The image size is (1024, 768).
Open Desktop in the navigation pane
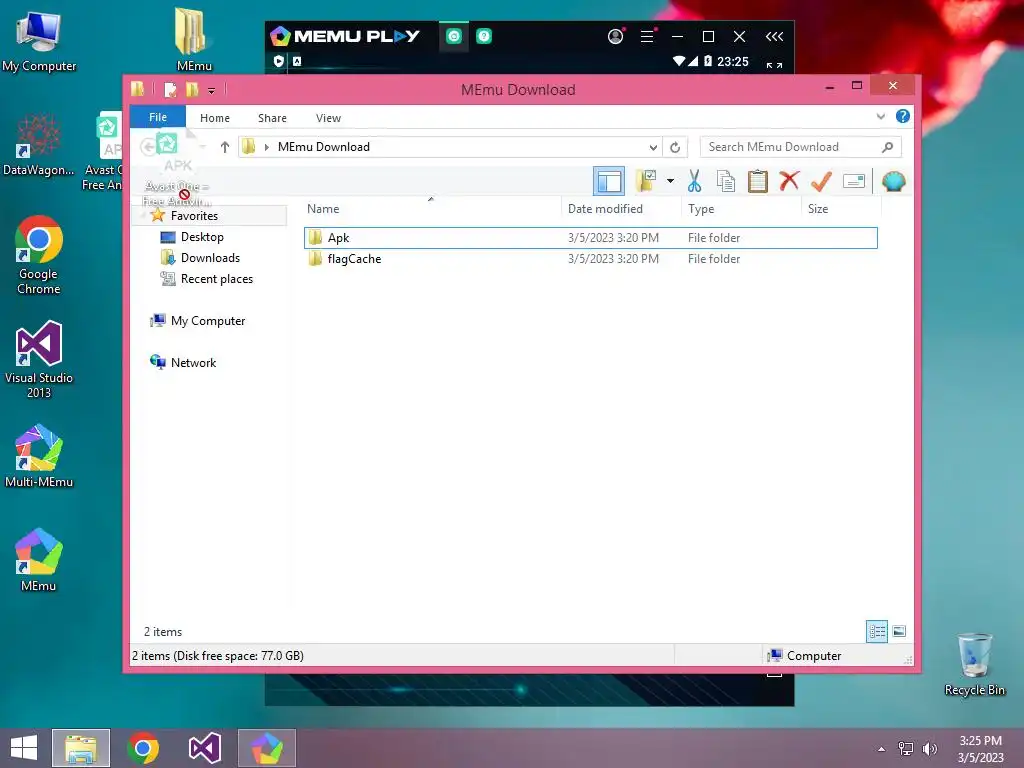pos(202,236)
